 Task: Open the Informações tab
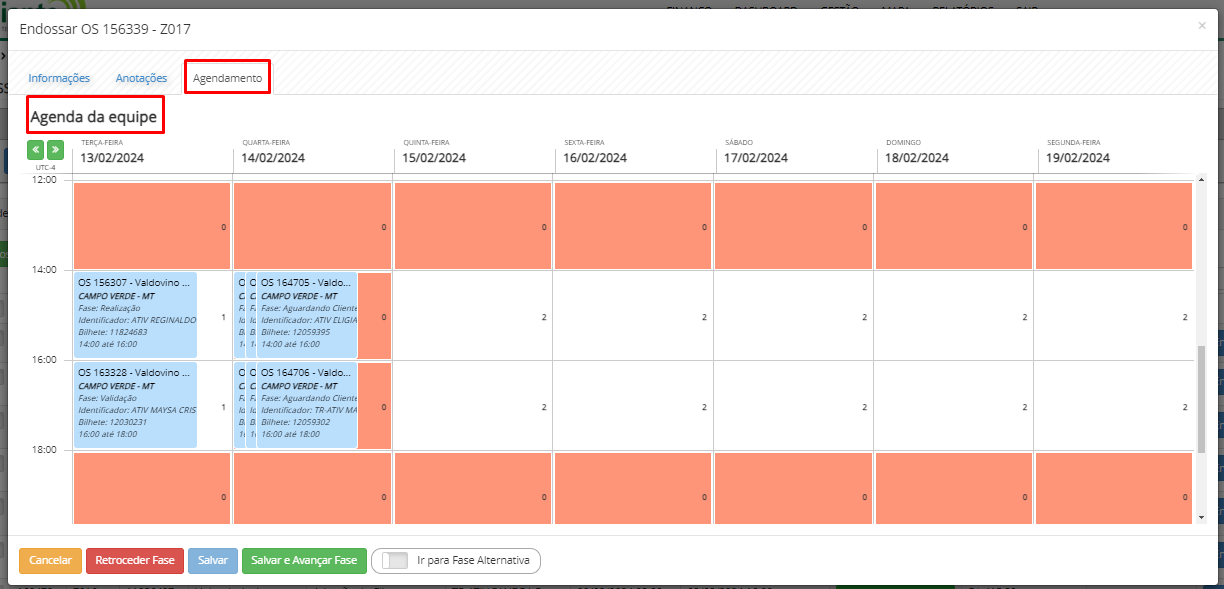pos(59,78)
